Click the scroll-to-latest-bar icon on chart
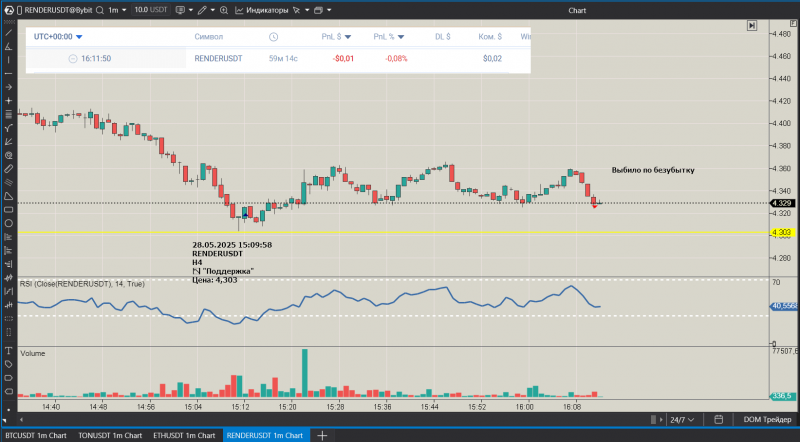The height and width of the screenshot is (442, 800). point(752,26)
